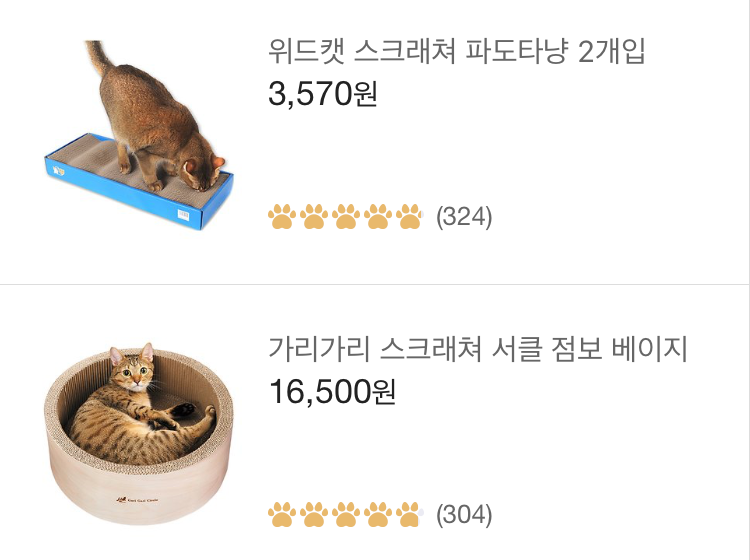Click first paw rating icon for 위드캣 스크래쳐

pyautogui.click(x=281, y=216)
